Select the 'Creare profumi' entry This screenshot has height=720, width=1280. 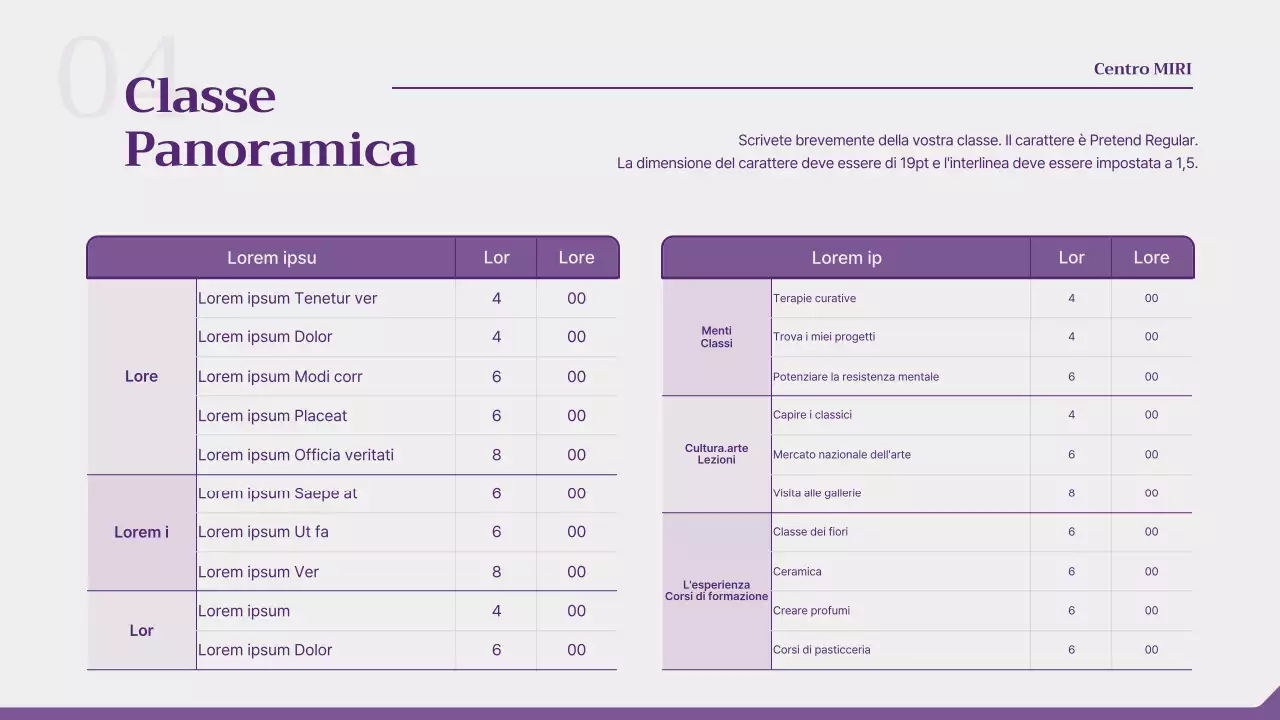810,610
